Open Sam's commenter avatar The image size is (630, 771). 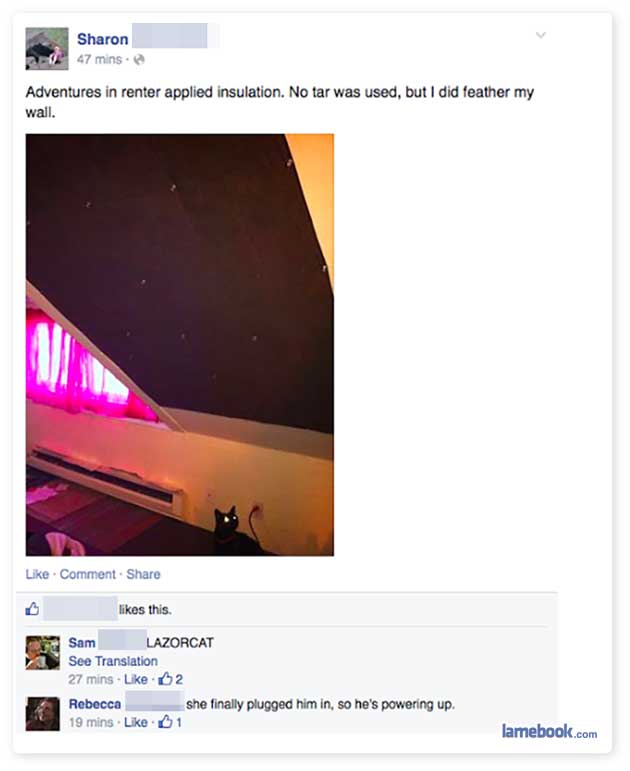[x=43, y=652]
